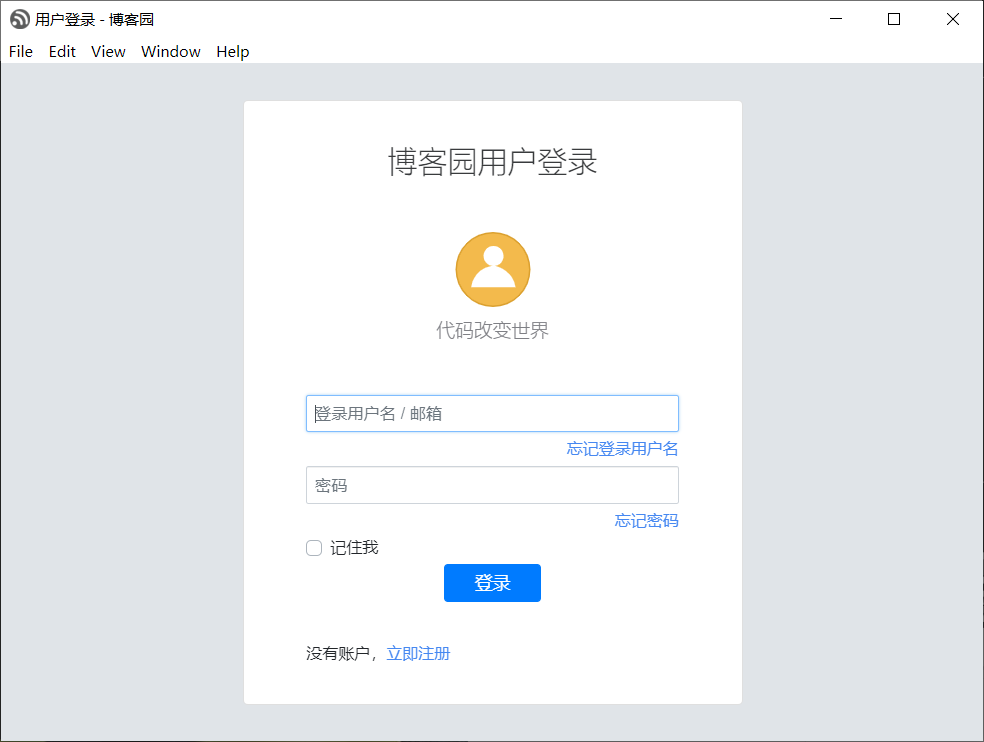Open the 立即注册 registration link
Viewport: 984px width, 742px height.
[418, 653]
